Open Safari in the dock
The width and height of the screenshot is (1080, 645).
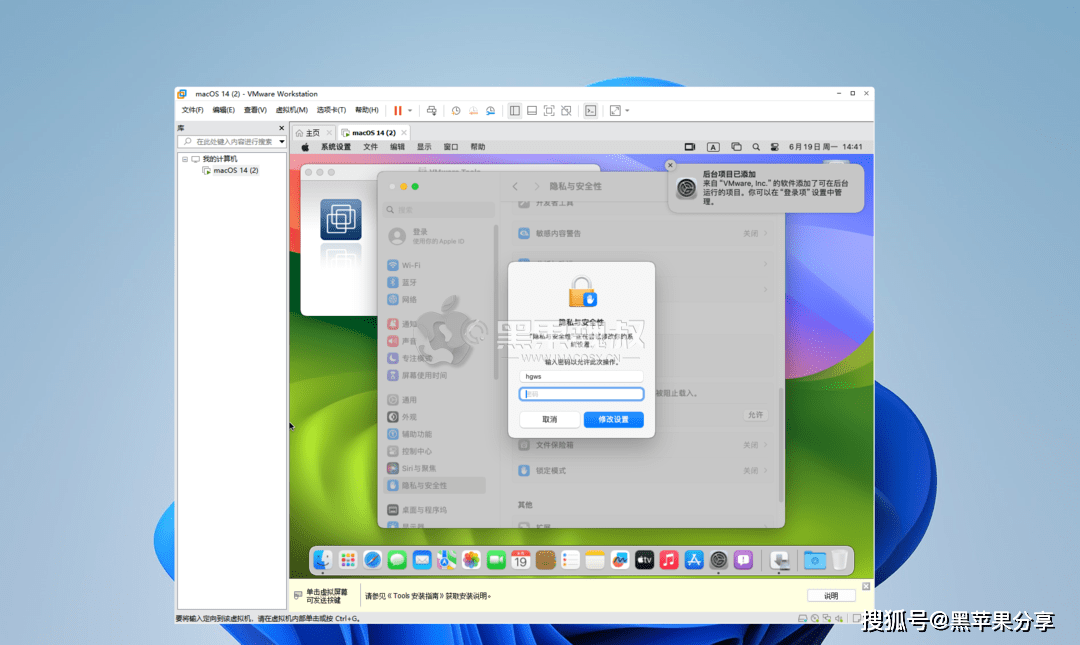(373, 560)
